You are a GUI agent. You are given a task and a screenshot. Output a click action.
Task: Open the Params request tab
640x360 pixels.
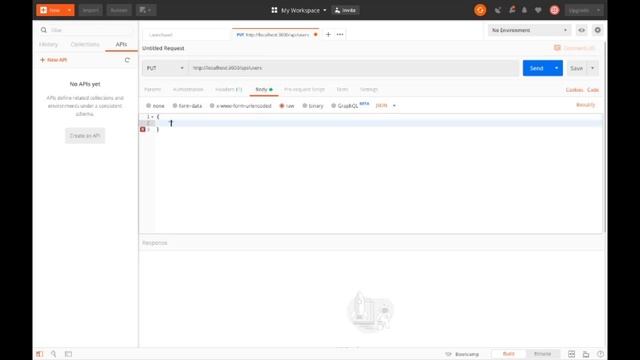(153, 89)
